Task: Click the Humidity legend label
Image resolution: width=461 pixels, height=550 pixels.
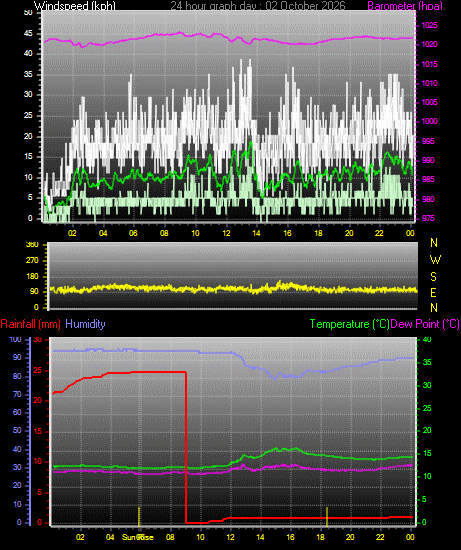Action: (85, 323)
